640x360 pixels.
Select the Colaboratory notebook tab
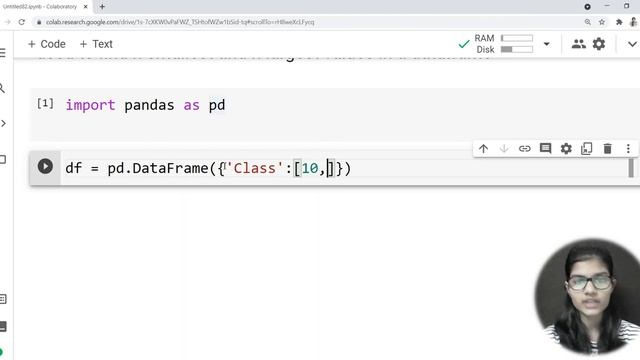point(40,7)
